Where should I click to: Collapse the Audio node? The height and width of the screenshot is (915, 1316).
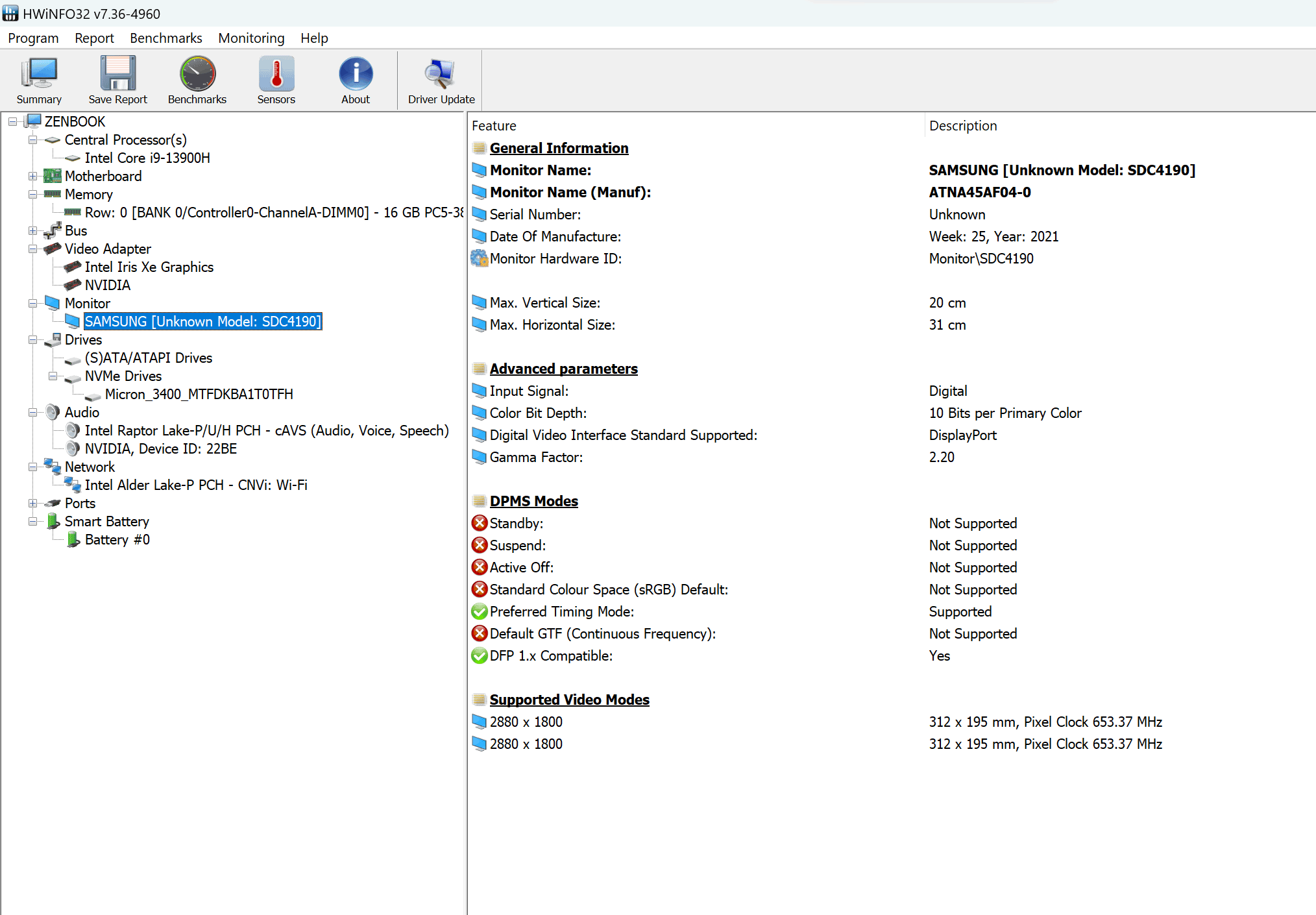point(32,412)
